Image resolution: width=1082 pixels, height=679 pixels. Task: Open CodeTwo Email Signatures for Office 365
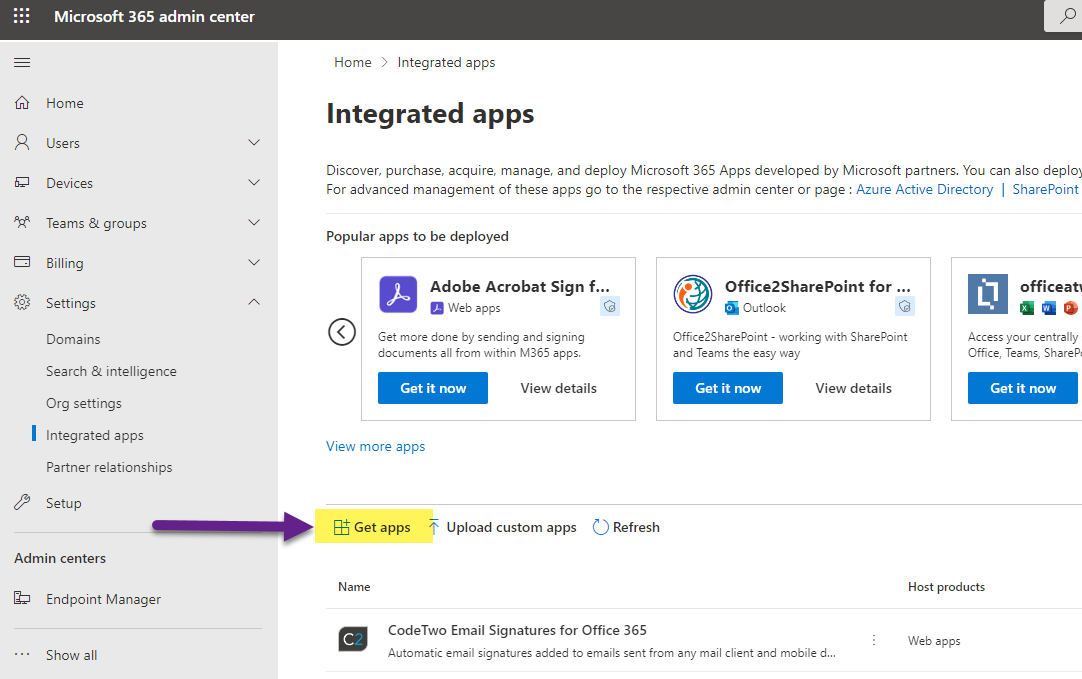point(517,630)
